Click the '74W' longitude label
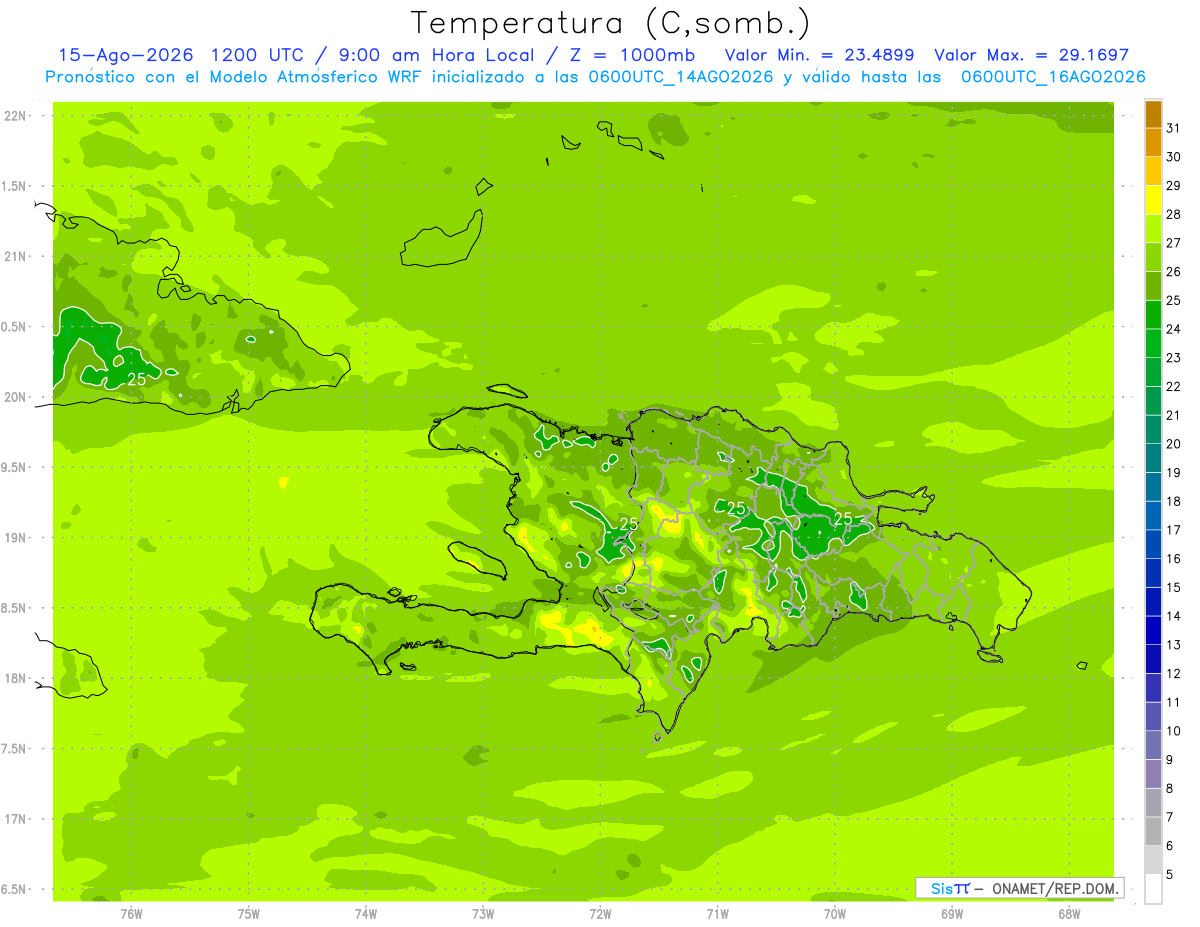The image size is (1200, 927). (x=365, y=914)
